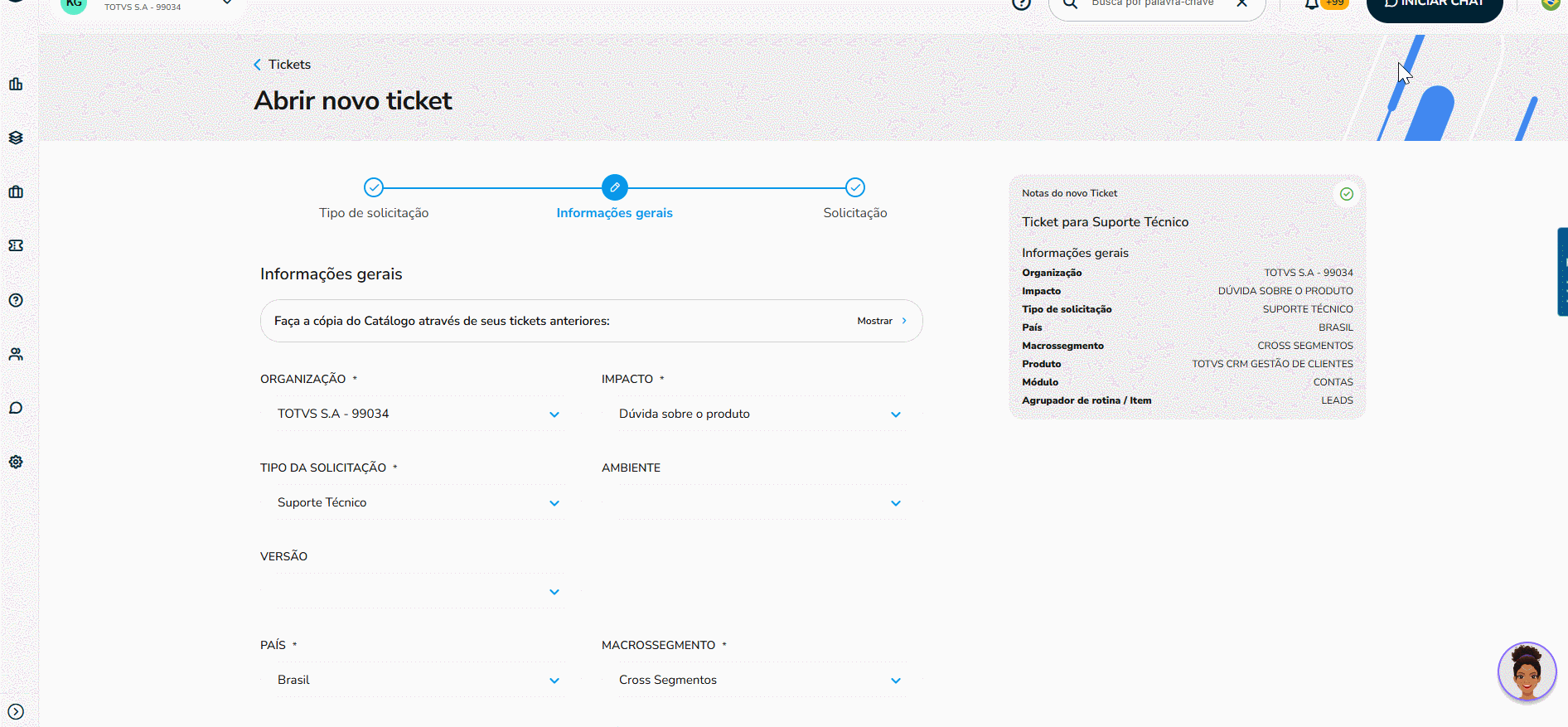Click the back chevron beside Tickets
1568x727 pixels.
(257, 65)
